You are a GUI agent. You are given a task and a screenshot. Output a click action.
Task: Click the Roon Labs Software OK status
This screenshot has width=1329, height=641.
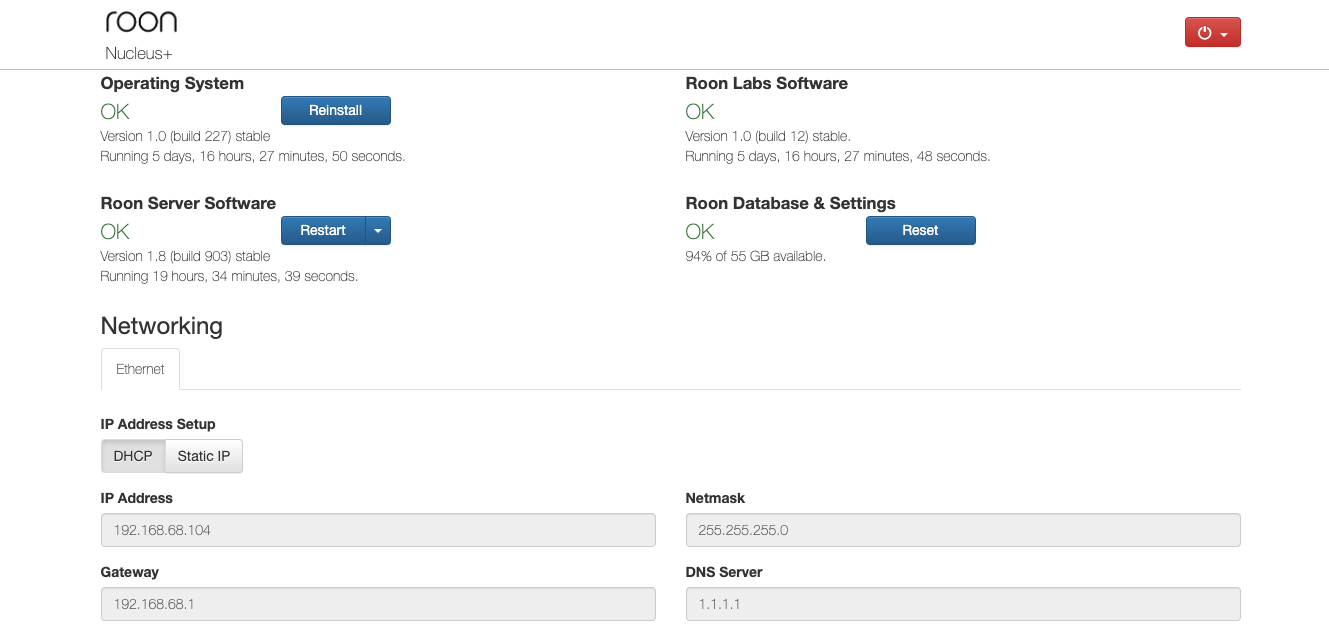point(700,111)
